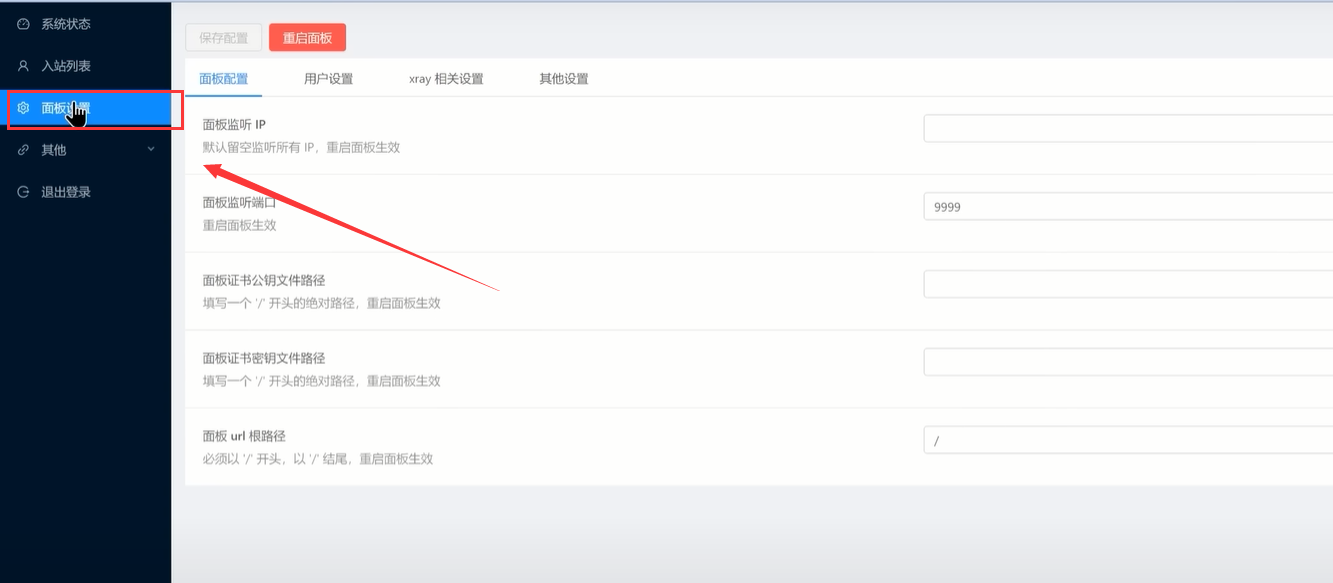
Task: Click the 面板证书密钥文件路径 input box
Action: point(1127,362)
